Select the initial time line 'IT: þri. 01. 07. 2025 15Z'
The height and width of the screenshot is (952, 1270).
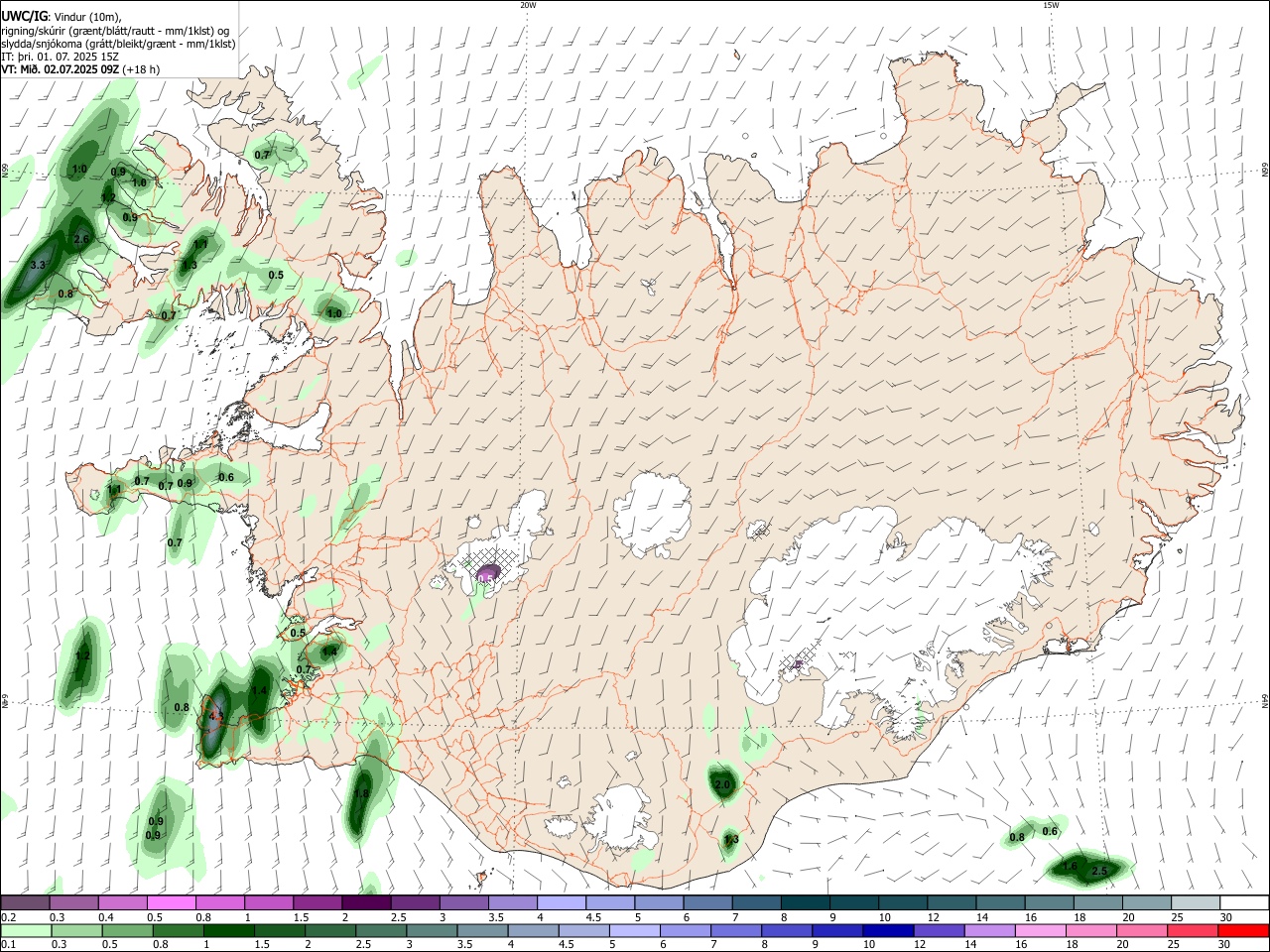coord(61,57)
